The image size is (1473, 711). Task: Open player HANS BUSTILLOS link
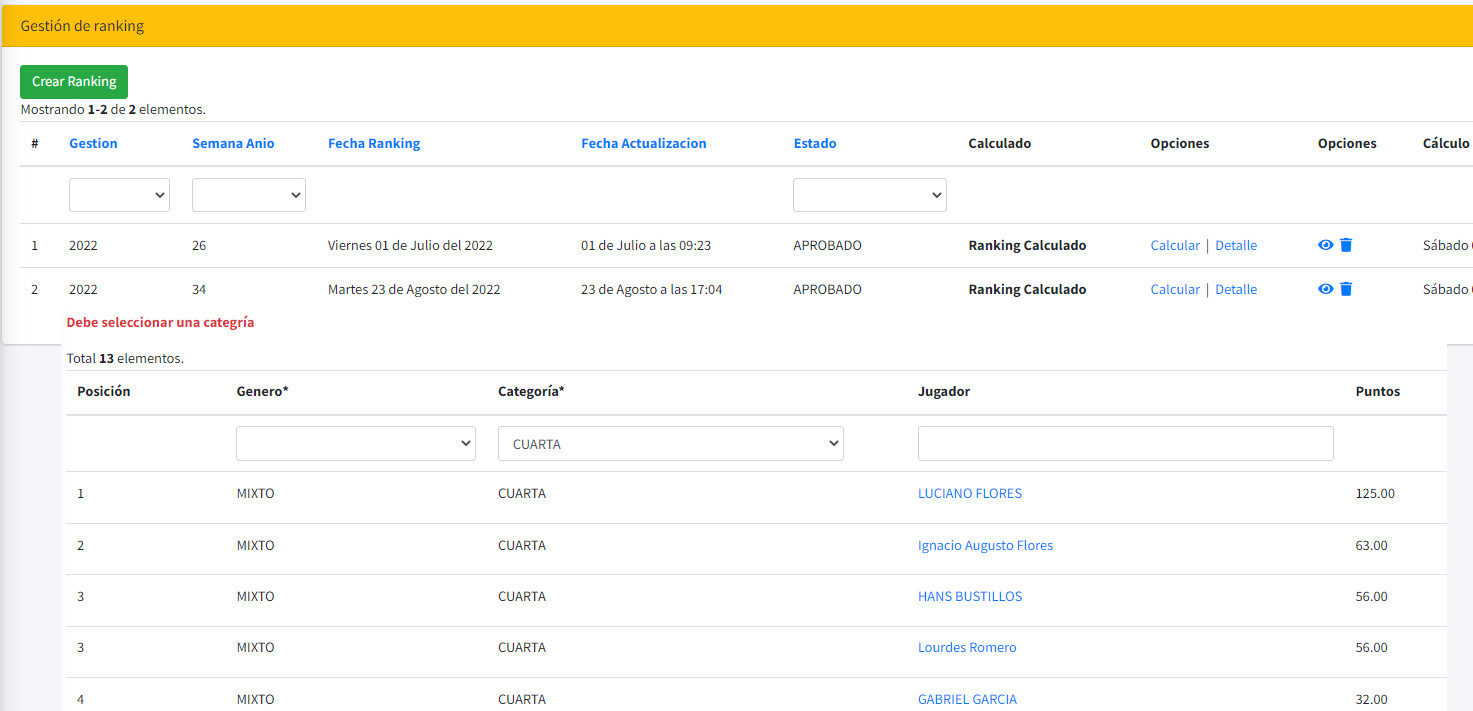coord(969,596)
